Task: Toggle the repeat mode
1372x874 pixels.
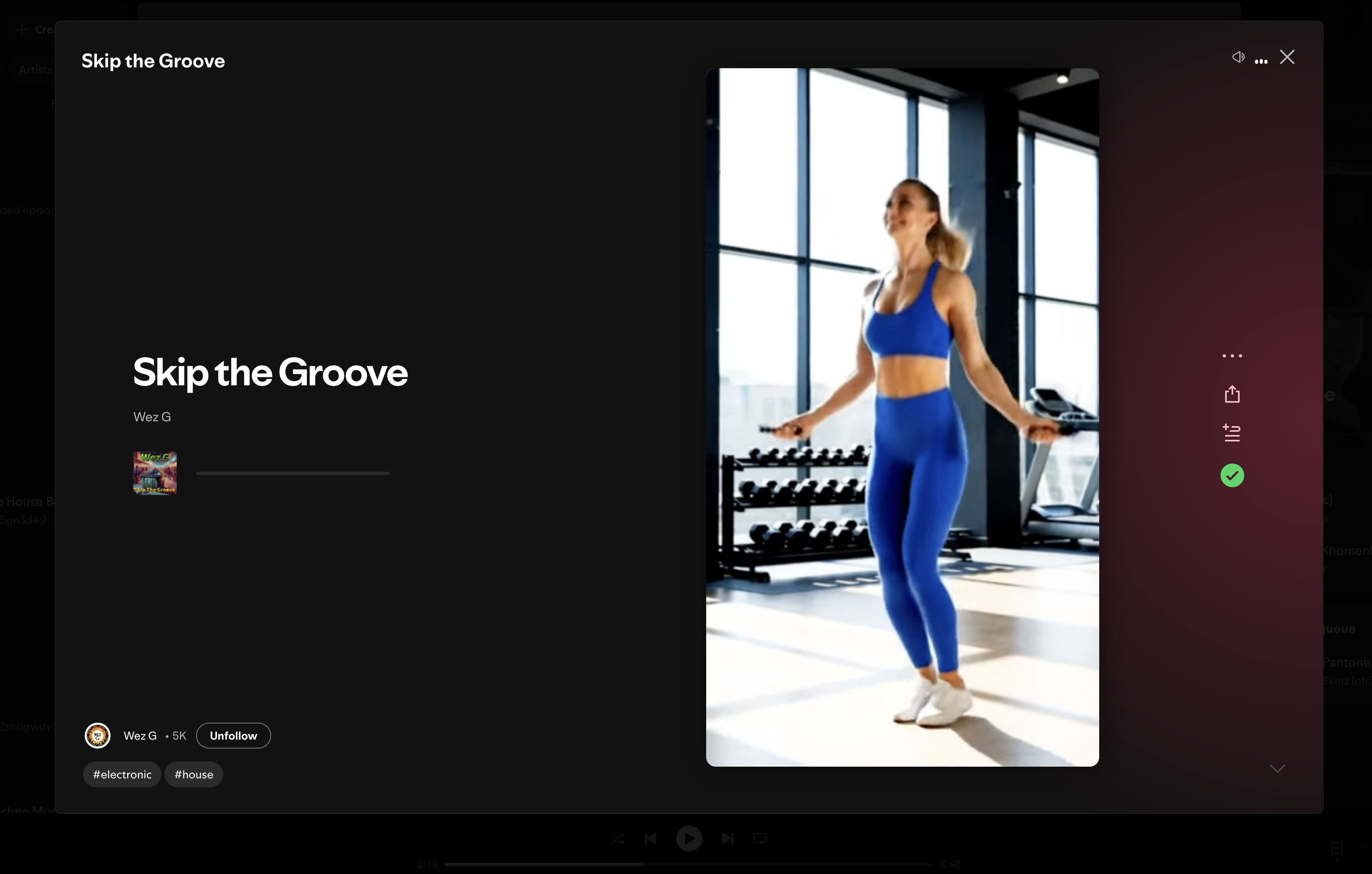Action: (760, 838)
